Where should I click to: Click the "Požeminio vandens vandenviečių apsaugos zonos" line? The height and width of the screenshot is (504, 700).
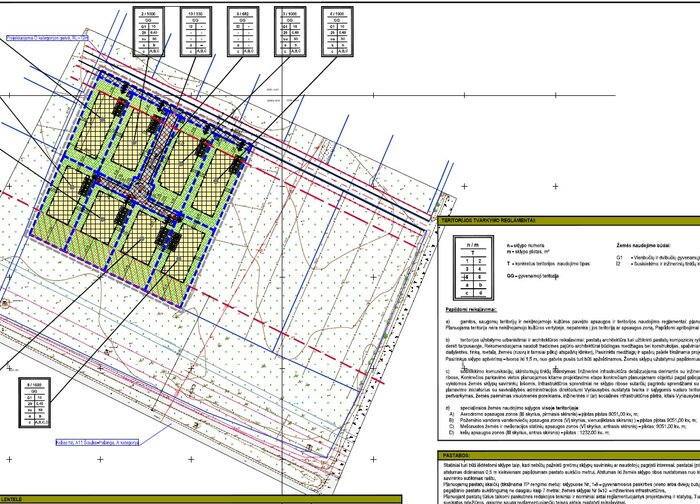pos(574,421)
